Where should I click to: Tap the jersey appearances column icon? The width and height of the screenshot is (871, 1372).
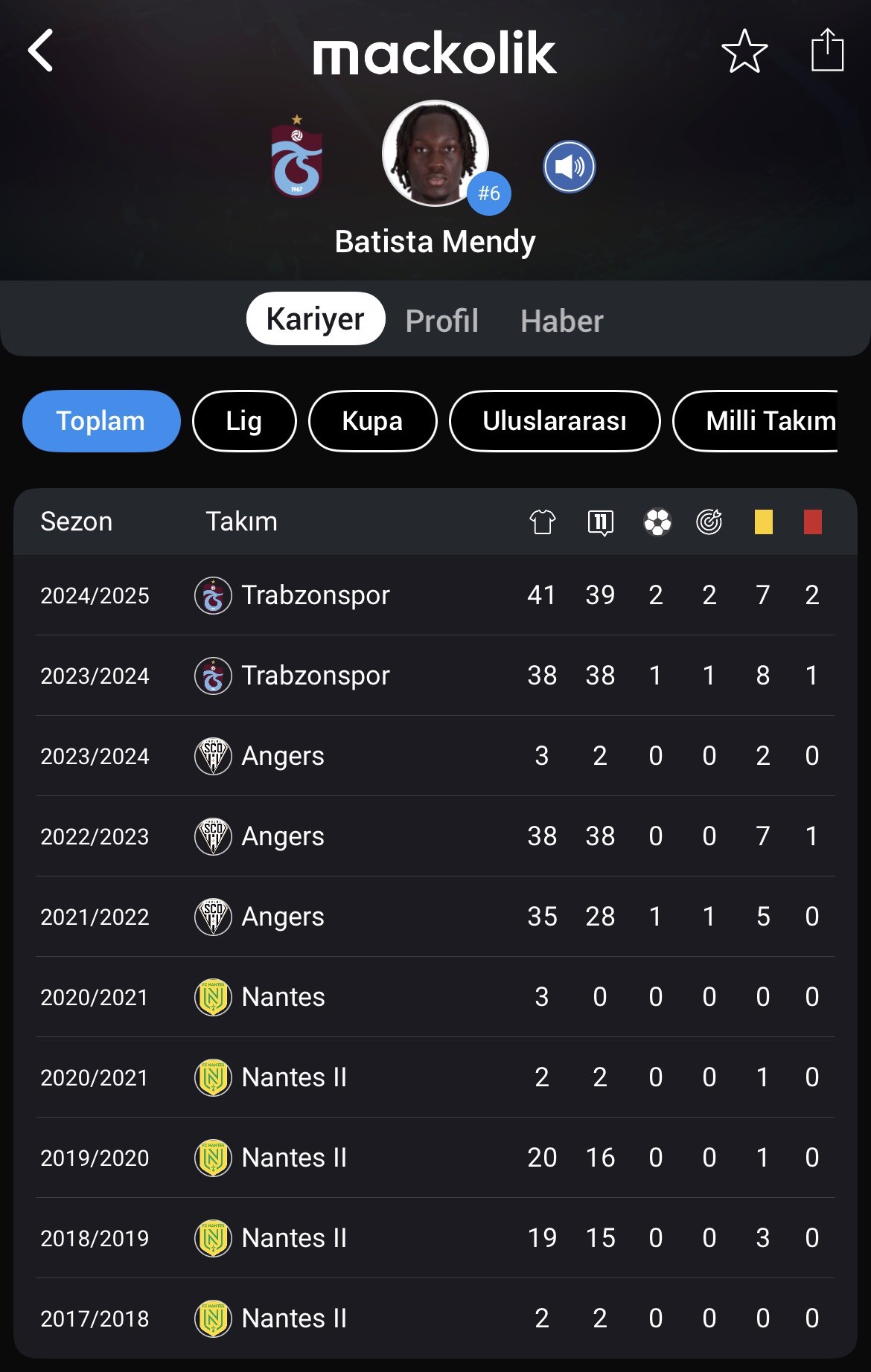(543, 522)
